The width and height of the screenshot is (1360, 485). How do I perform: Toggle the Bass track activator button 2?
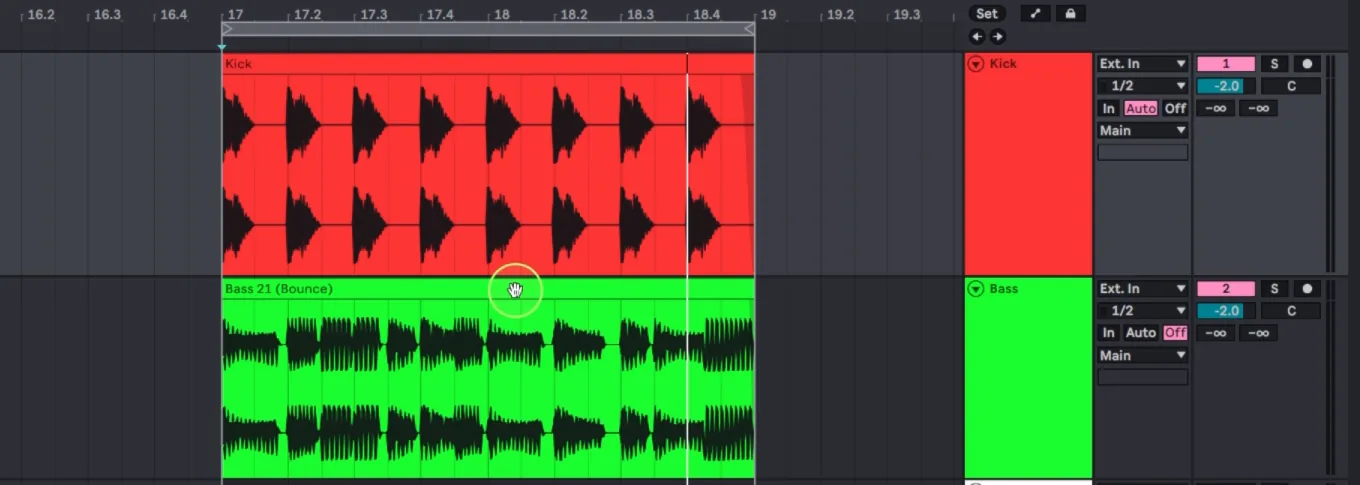(x=1226, y=289)
